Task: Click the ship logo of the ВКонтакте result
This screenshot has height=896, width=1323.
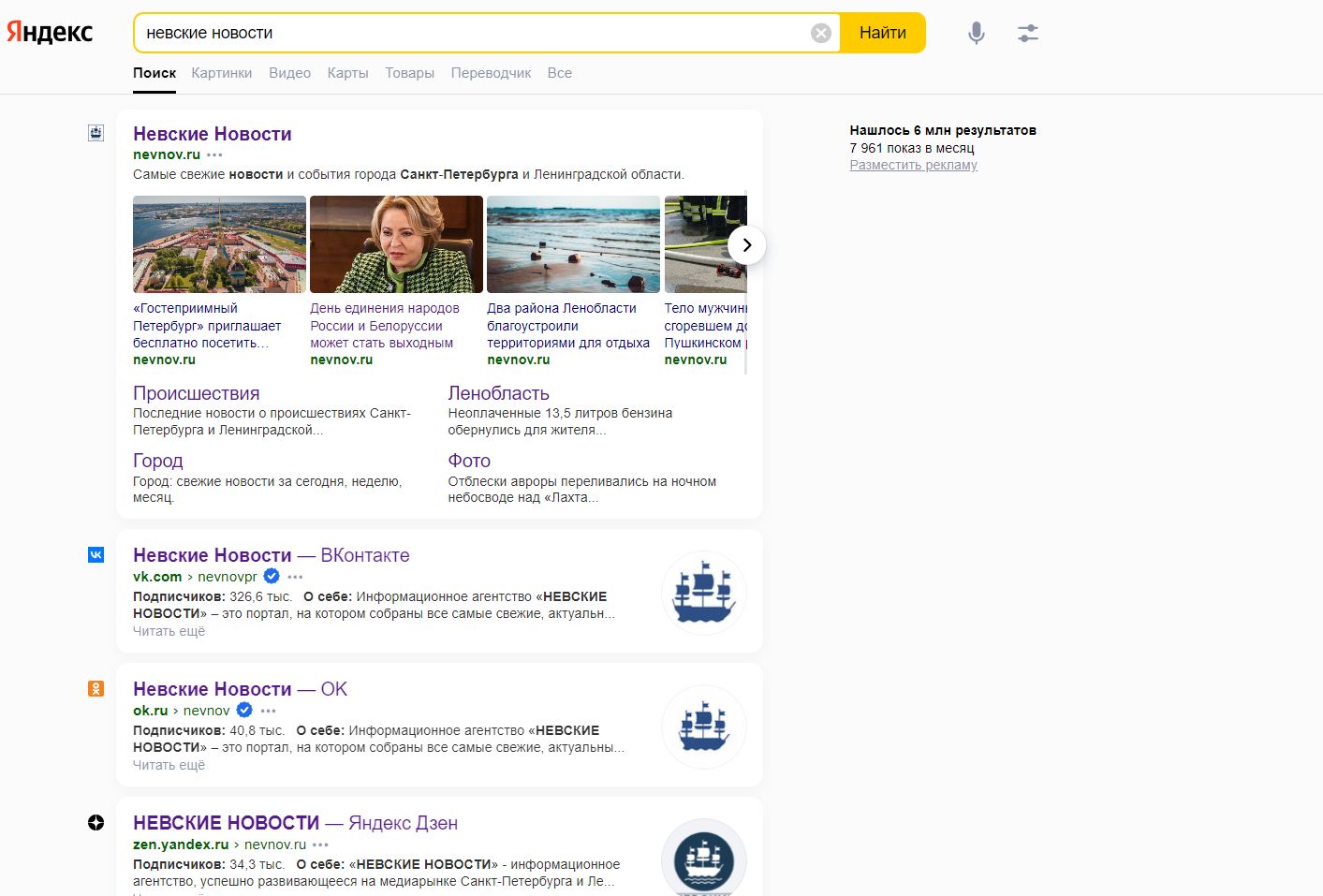Action: (x=704, y=593)
